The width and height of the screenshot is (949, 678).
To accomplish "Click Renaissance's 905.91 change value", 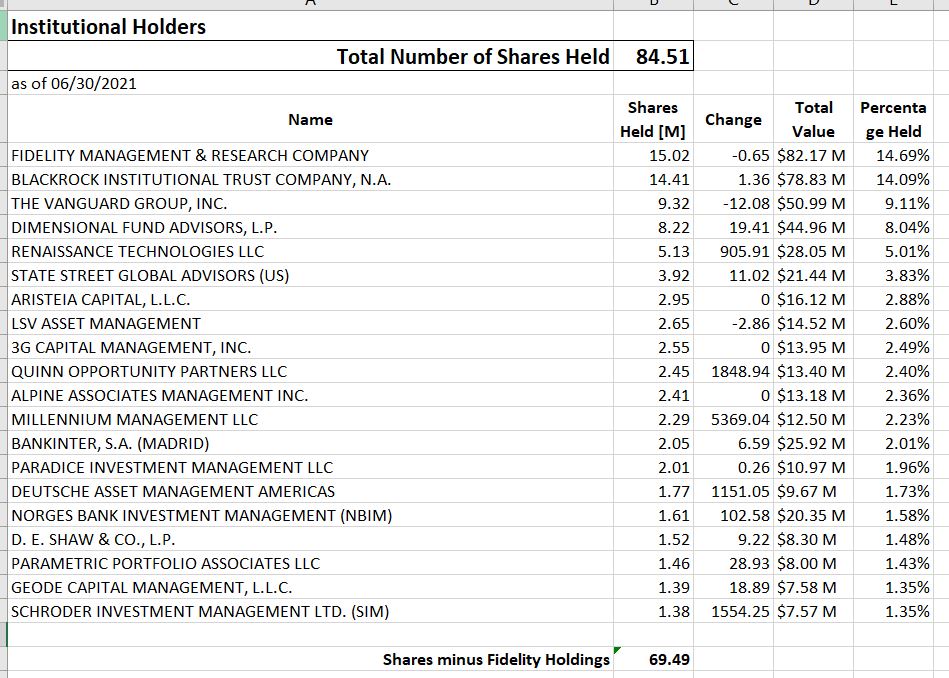I will (x=733, y=251).
